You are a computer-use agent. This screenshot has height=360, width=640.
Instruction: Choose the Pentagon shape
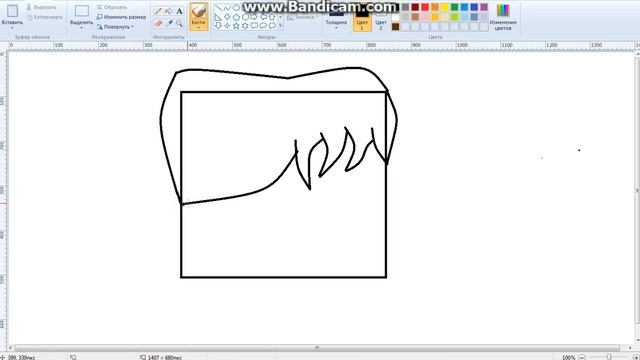click(x=236, y=17)
